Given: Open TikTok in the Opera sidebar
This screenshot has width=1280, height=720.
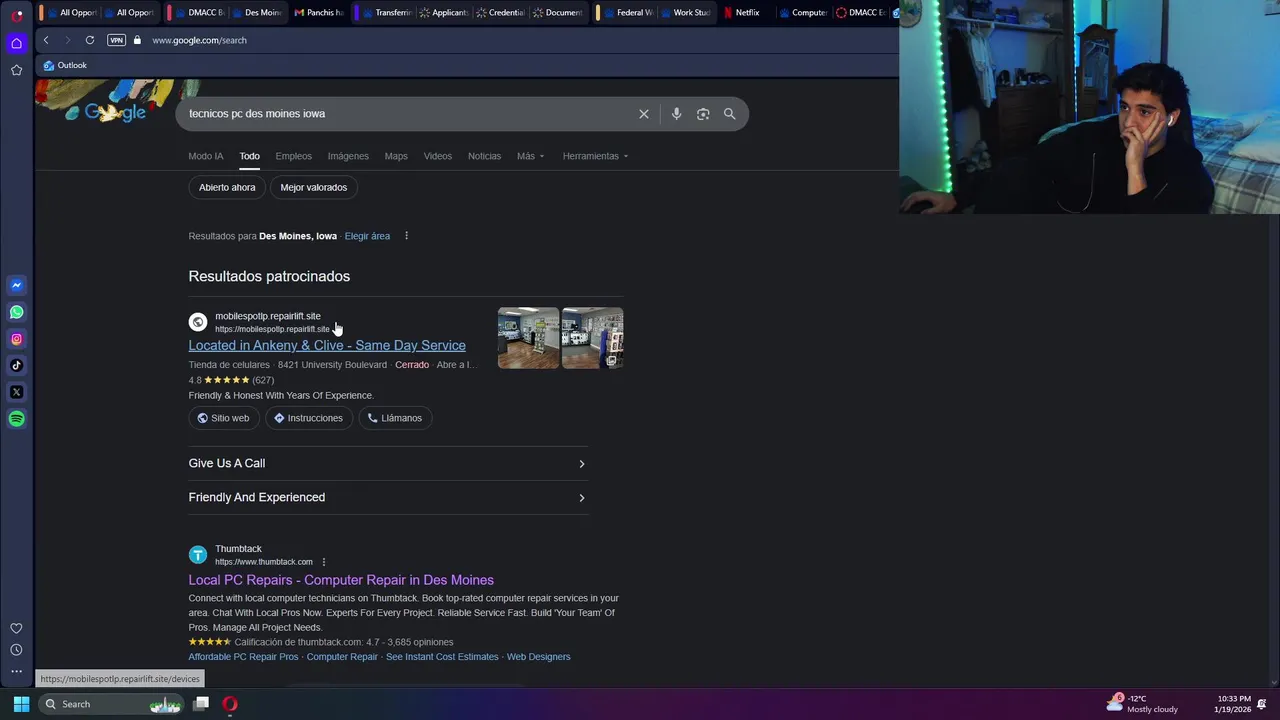Looking at the screenshot, I should coord(16,365).
